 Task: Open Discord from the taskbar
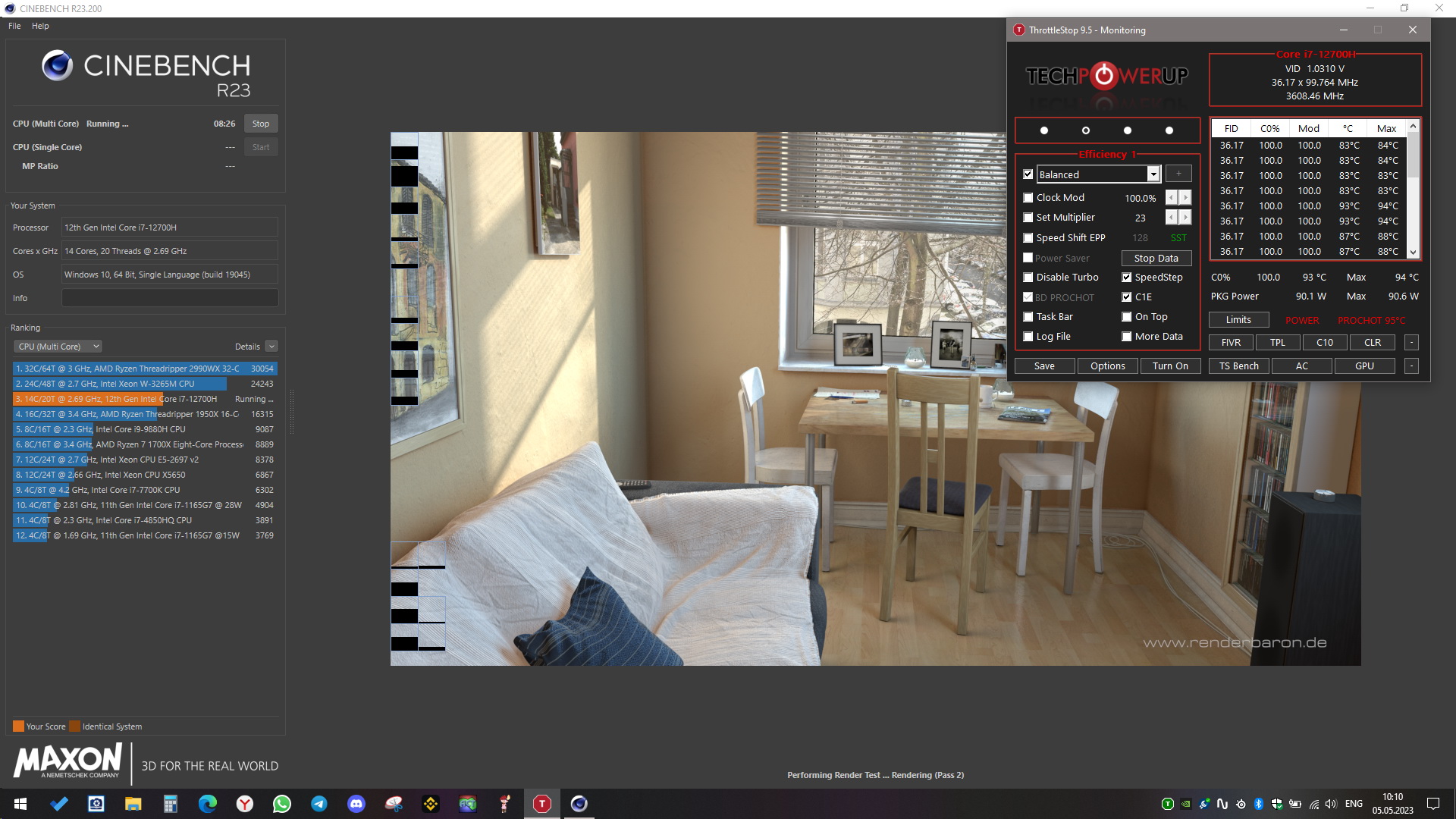[x=356, y=804]
